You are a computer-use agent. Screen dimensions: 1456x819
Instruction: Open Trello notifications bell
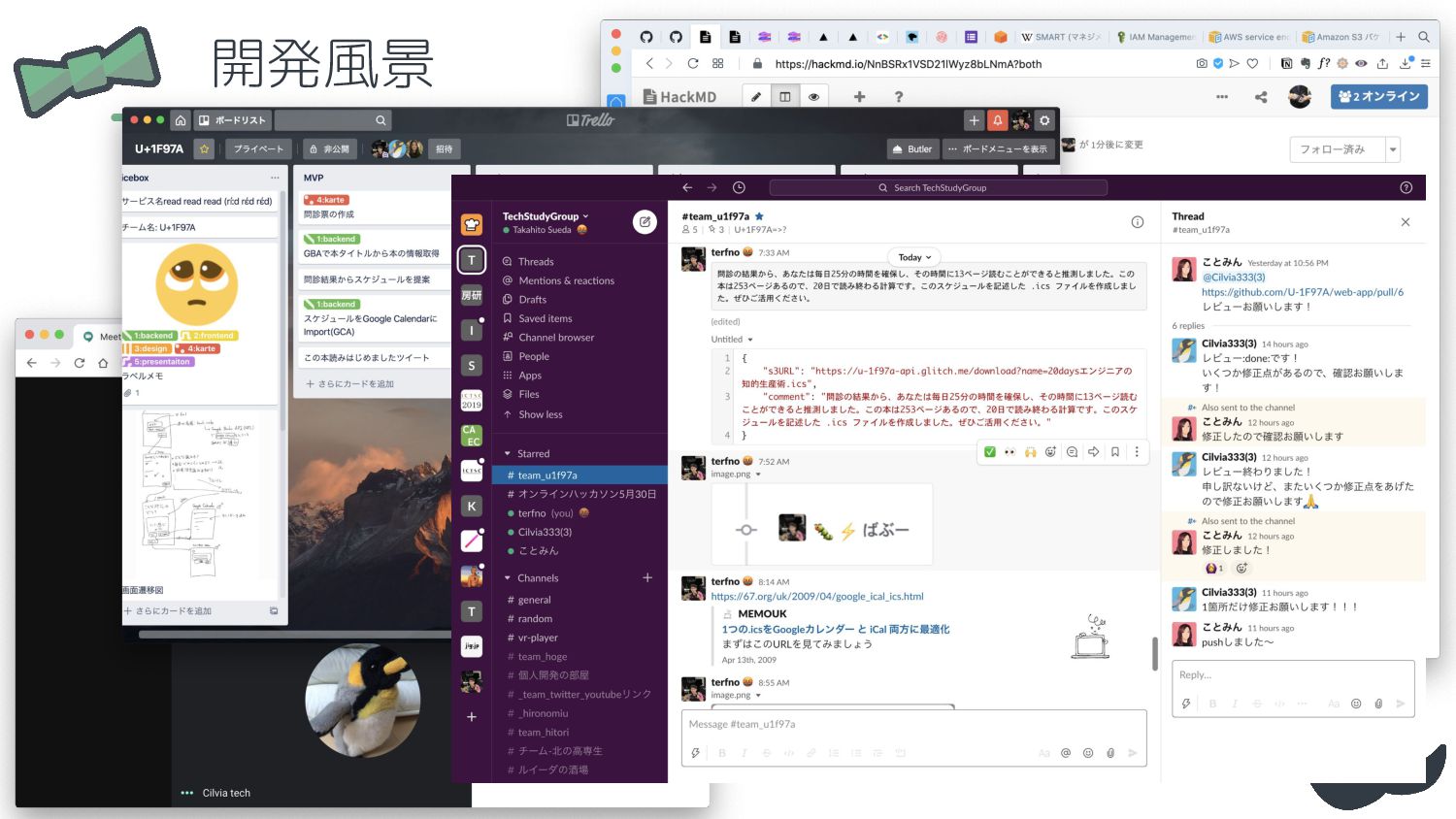click(x=997, y=120)
